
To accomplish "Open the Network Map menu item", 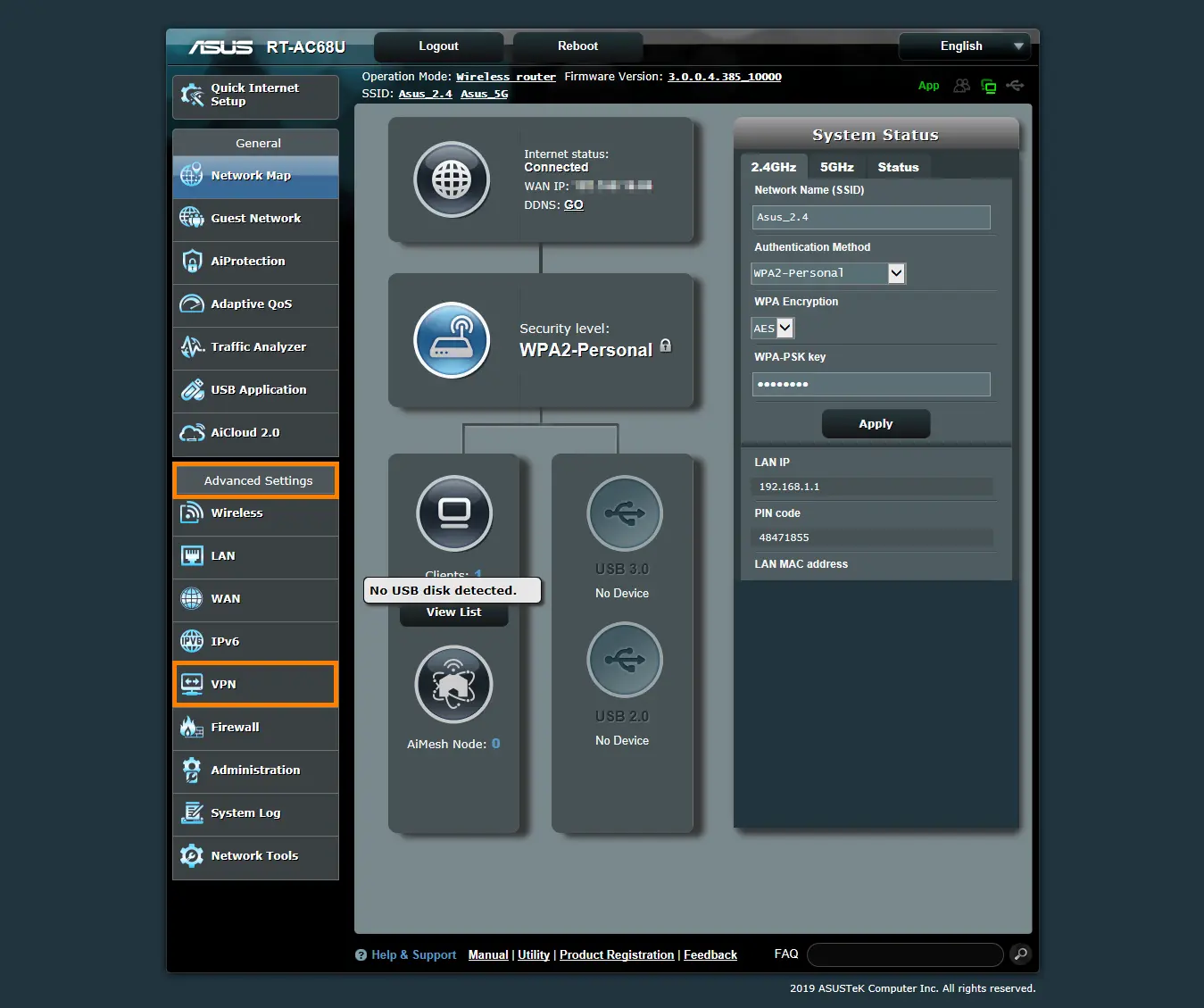I will click(x=255, y=177).
